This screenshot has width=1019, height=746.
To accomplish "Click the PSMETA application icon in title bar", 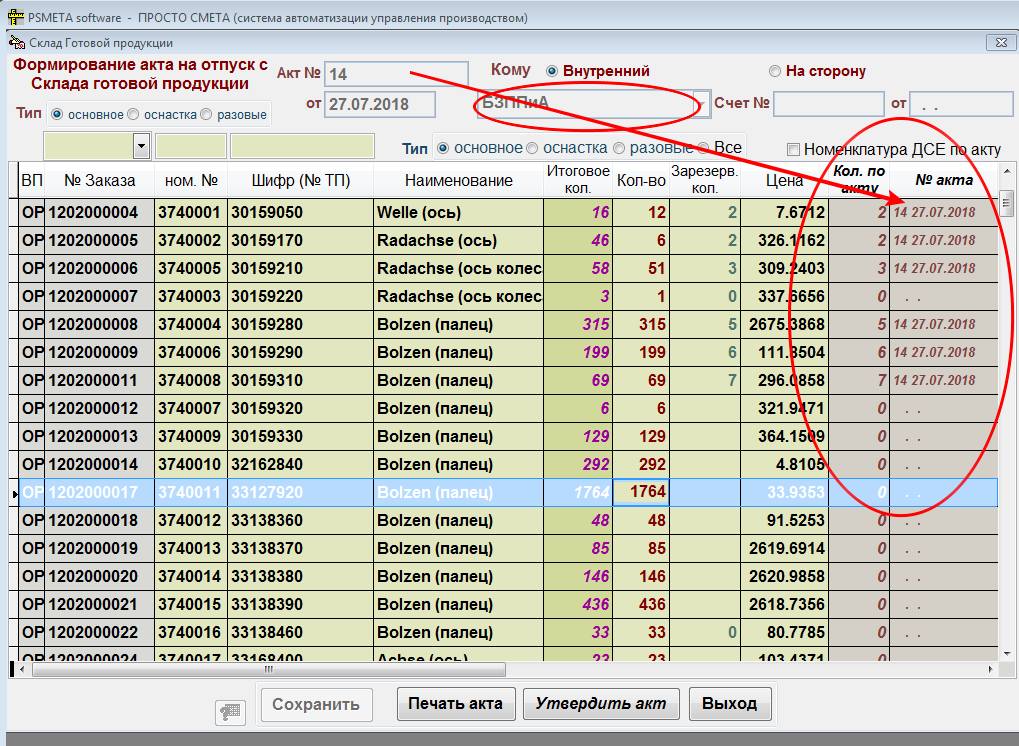I will pos(15,18).
